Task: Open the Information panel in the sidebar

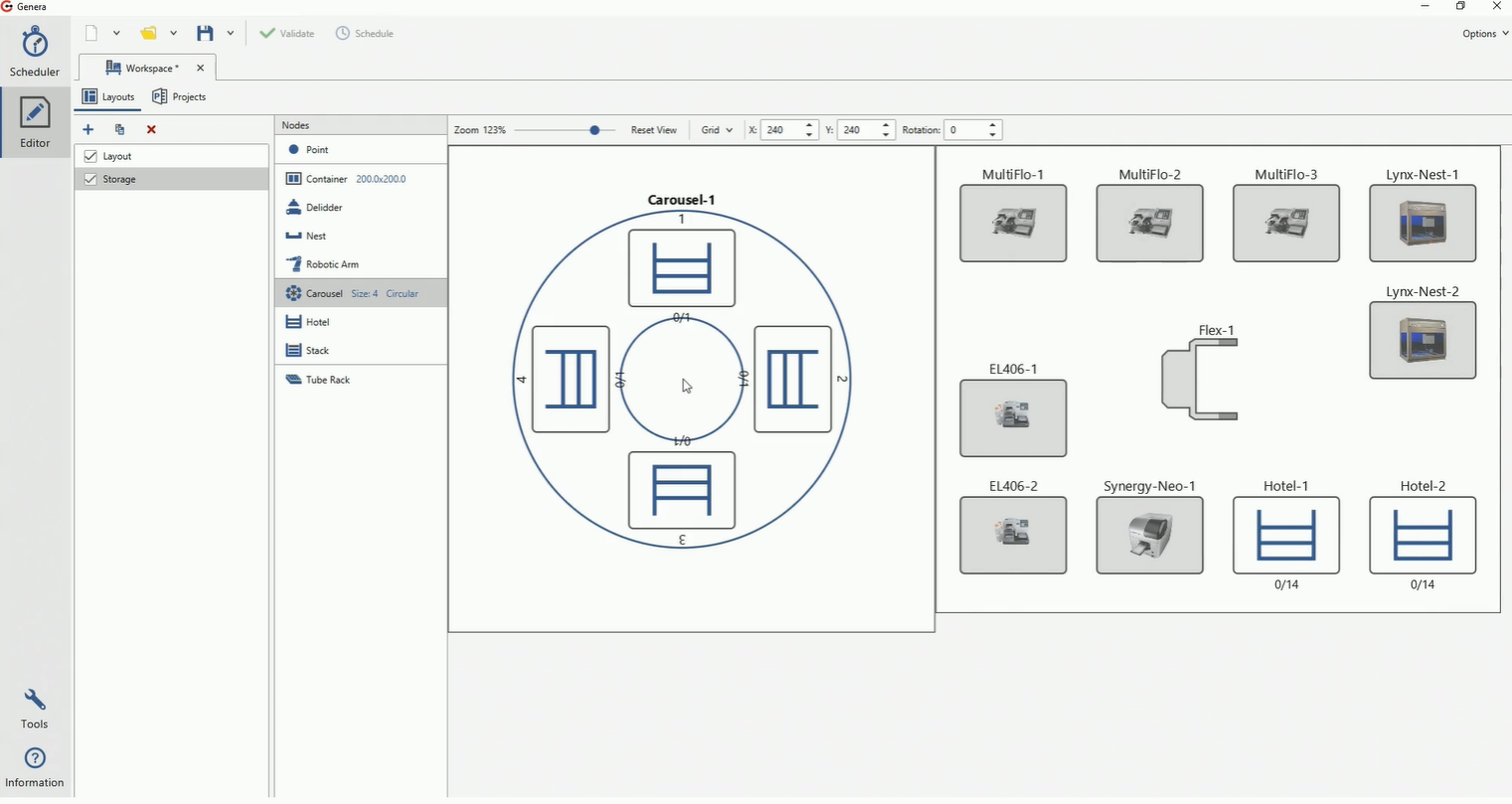Action: 34,765
